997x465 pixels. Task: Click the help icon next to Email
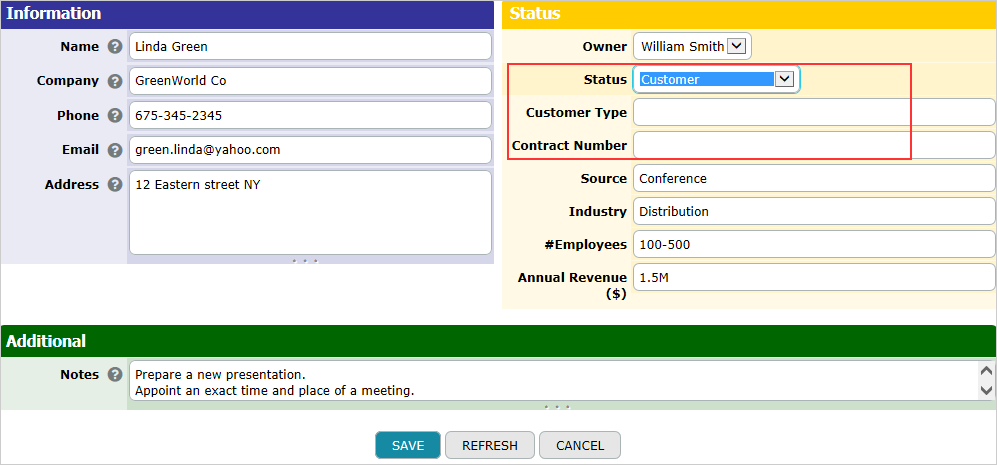click(x=114, y=150)
